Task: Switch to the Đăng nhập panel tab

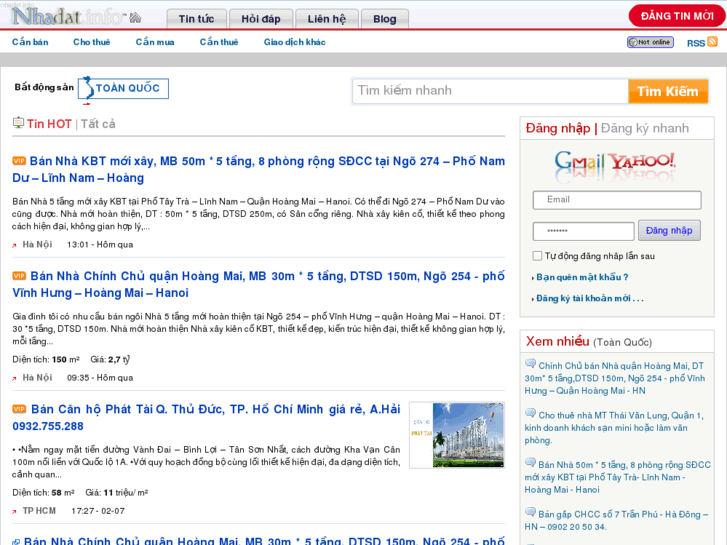Action: point(558,128)
